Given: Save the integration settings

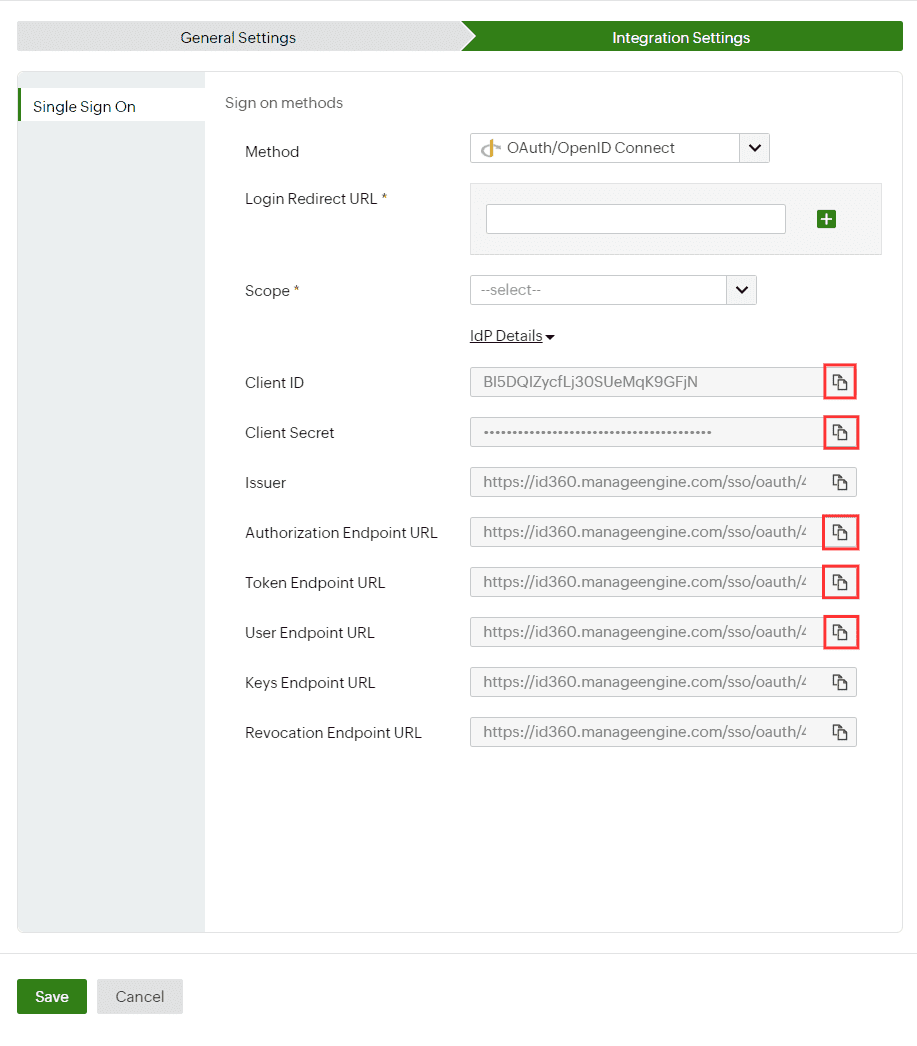Looking at the screenshot, I should (52, 997).
